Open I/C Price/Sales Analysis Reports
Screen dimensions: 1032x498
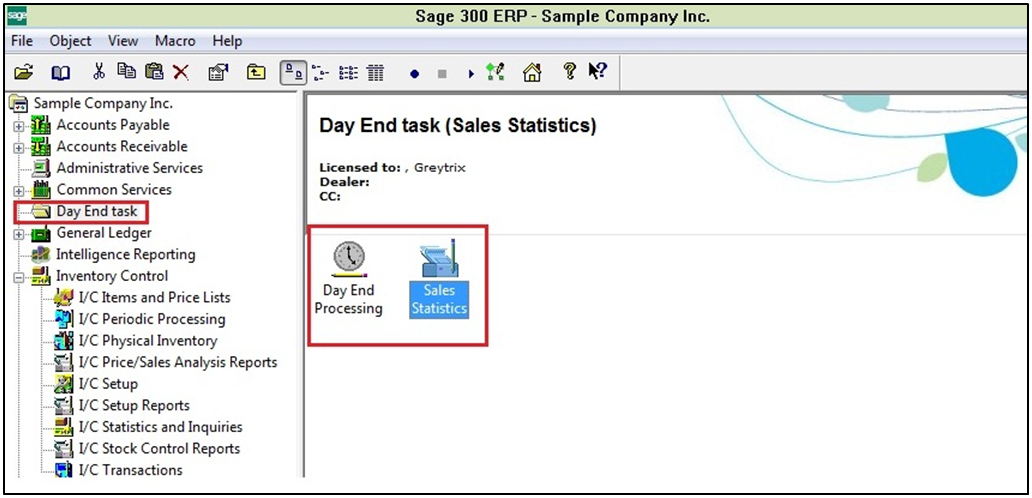[x=178, y=362]
